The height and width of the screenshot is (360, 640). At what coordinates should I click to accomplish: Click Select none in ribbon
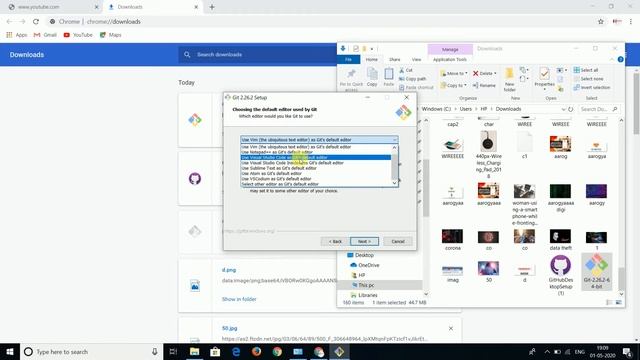point(588,79)
